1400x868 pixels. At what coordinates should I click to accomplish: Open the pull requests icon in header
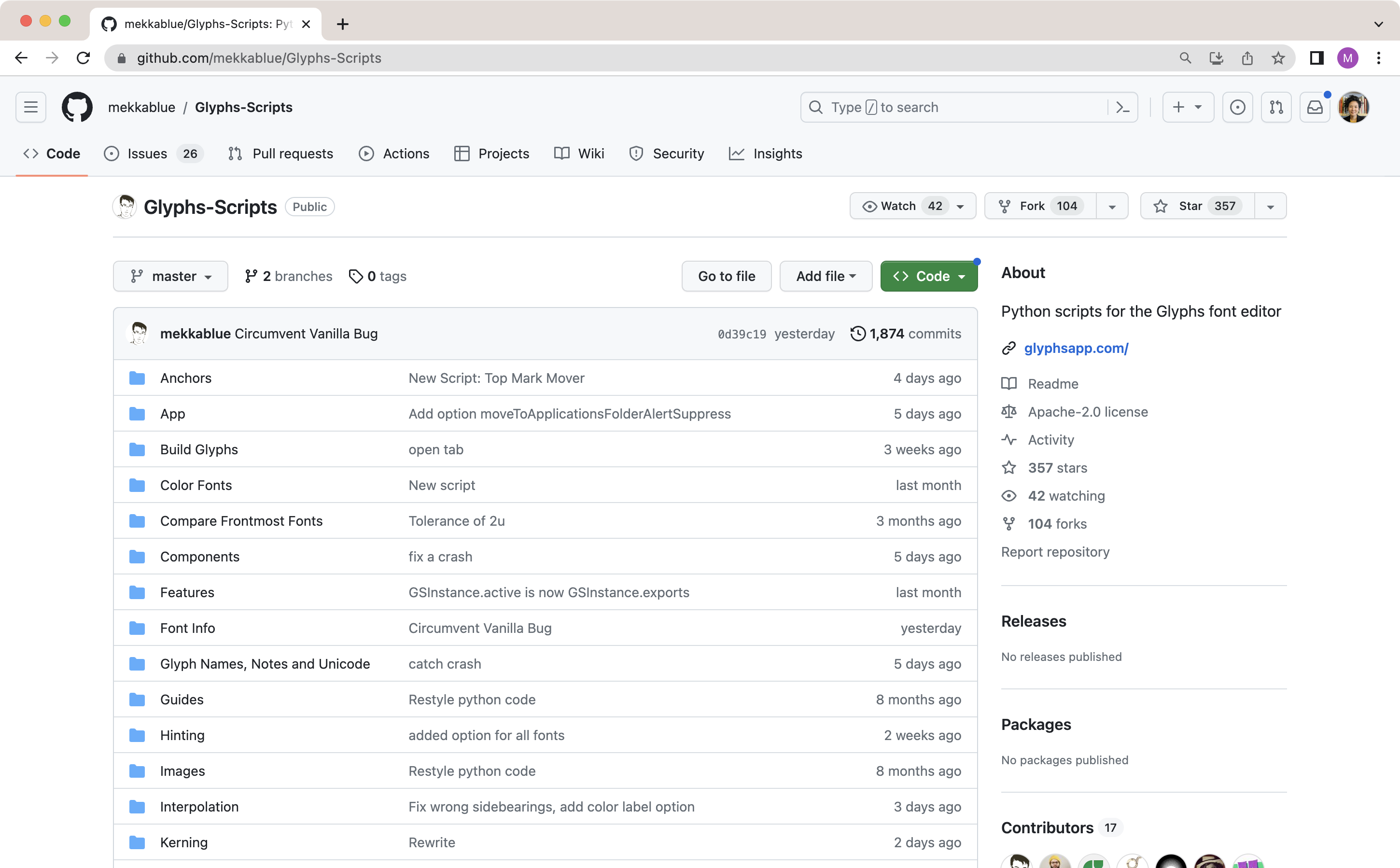point(1275,107)
